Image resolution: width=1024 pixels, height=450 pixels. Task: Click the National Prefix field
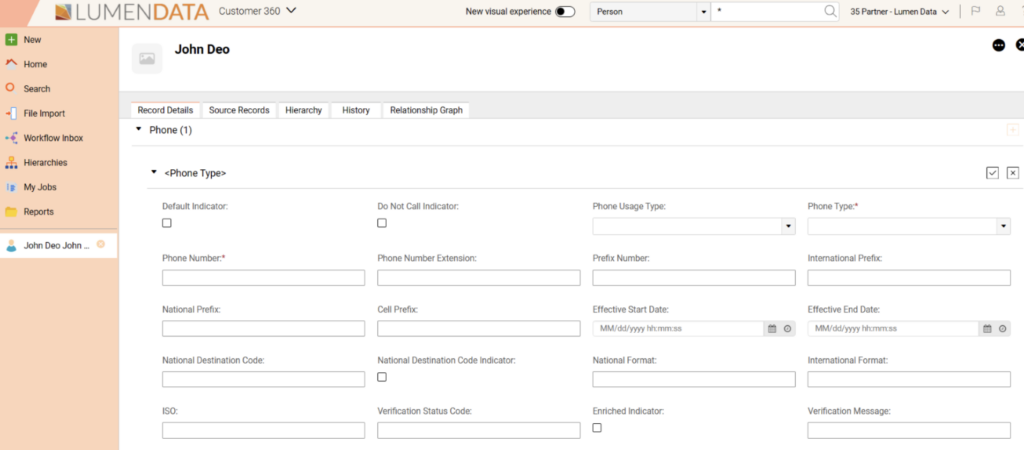point(263,329)
